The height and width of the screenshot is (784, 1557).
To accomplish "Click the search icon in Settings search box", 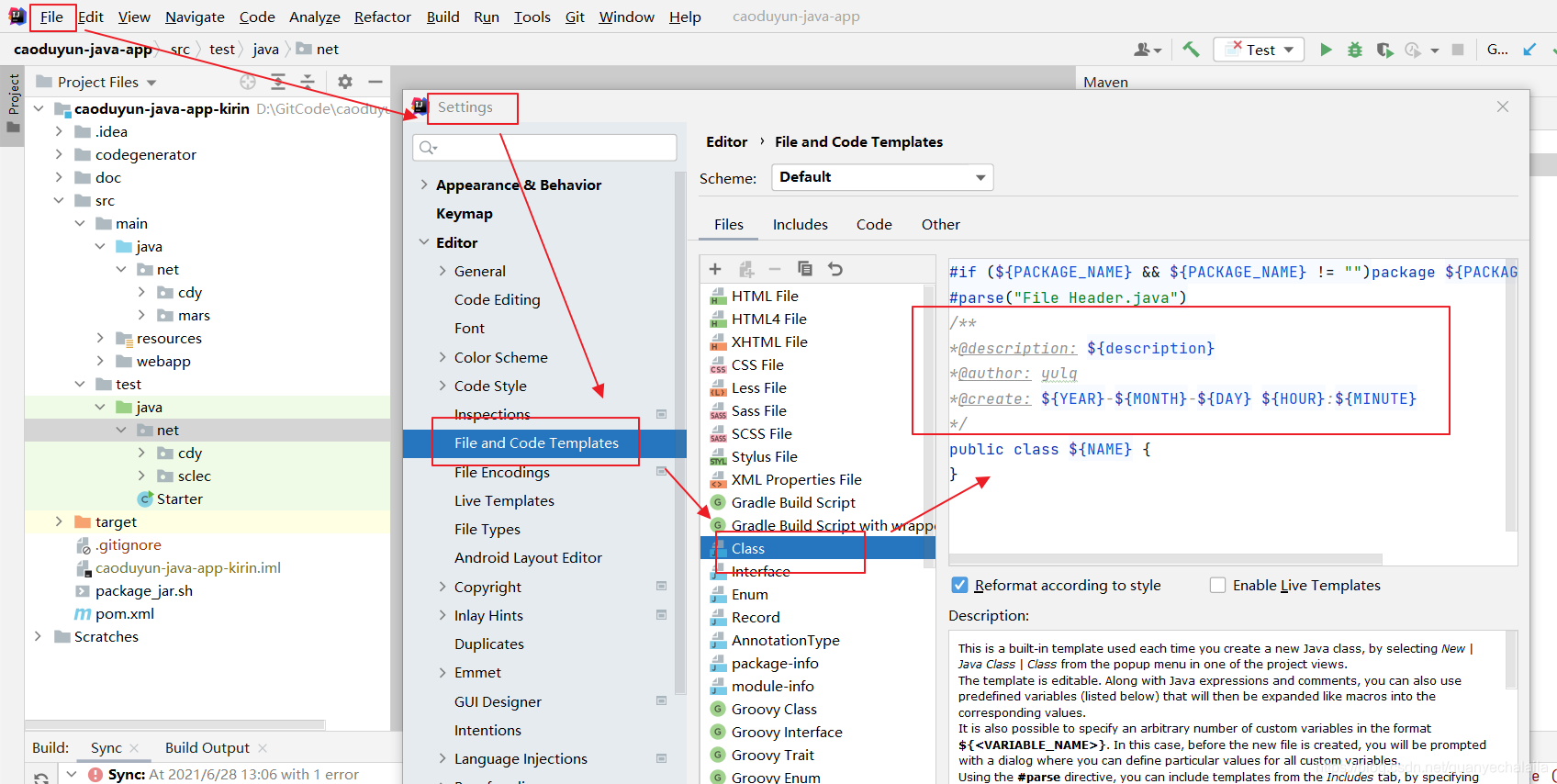I will (x=428, y=148).
